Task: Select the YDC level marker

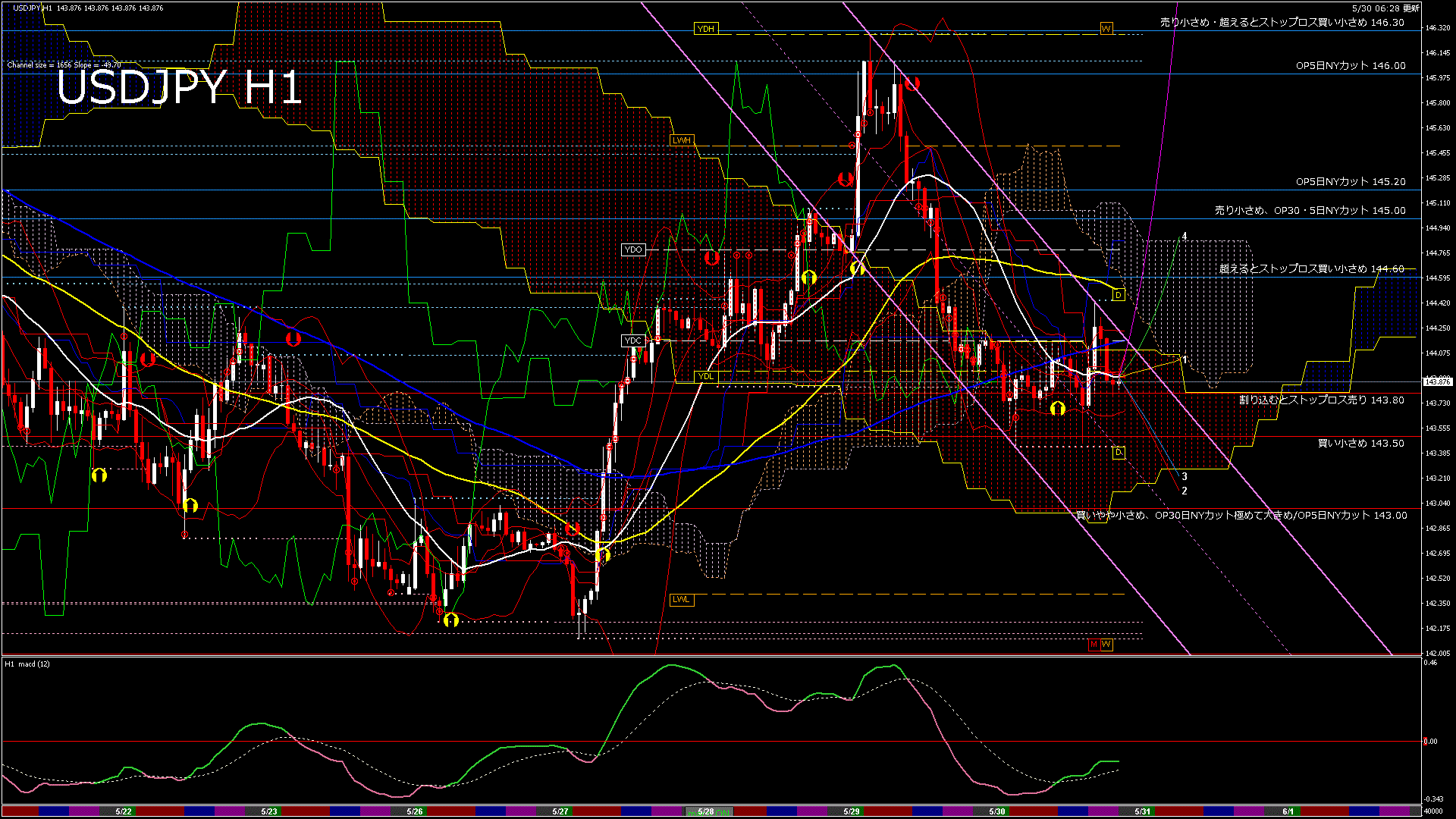Action: click(632, 340)
